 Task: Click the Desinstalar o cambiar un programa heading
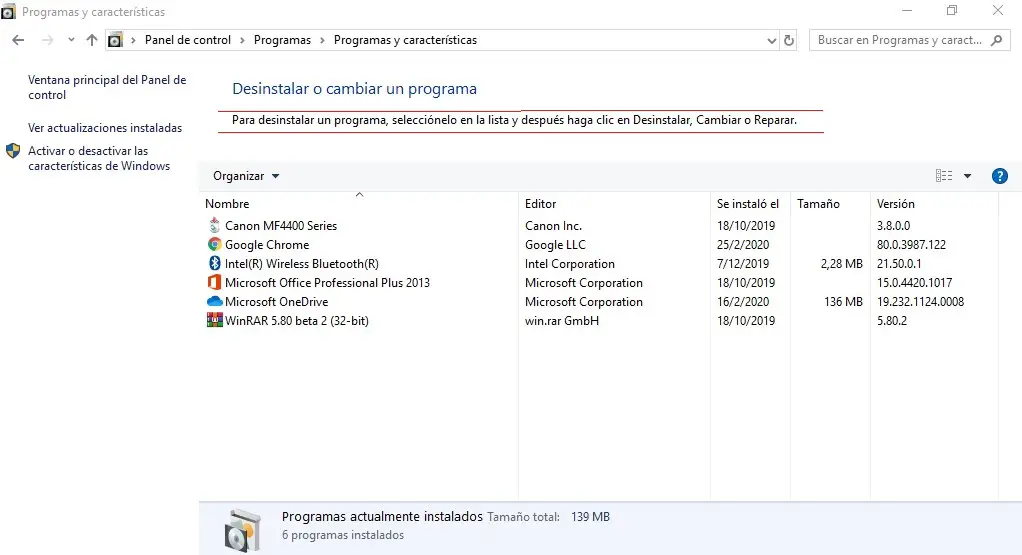(355, 89)
